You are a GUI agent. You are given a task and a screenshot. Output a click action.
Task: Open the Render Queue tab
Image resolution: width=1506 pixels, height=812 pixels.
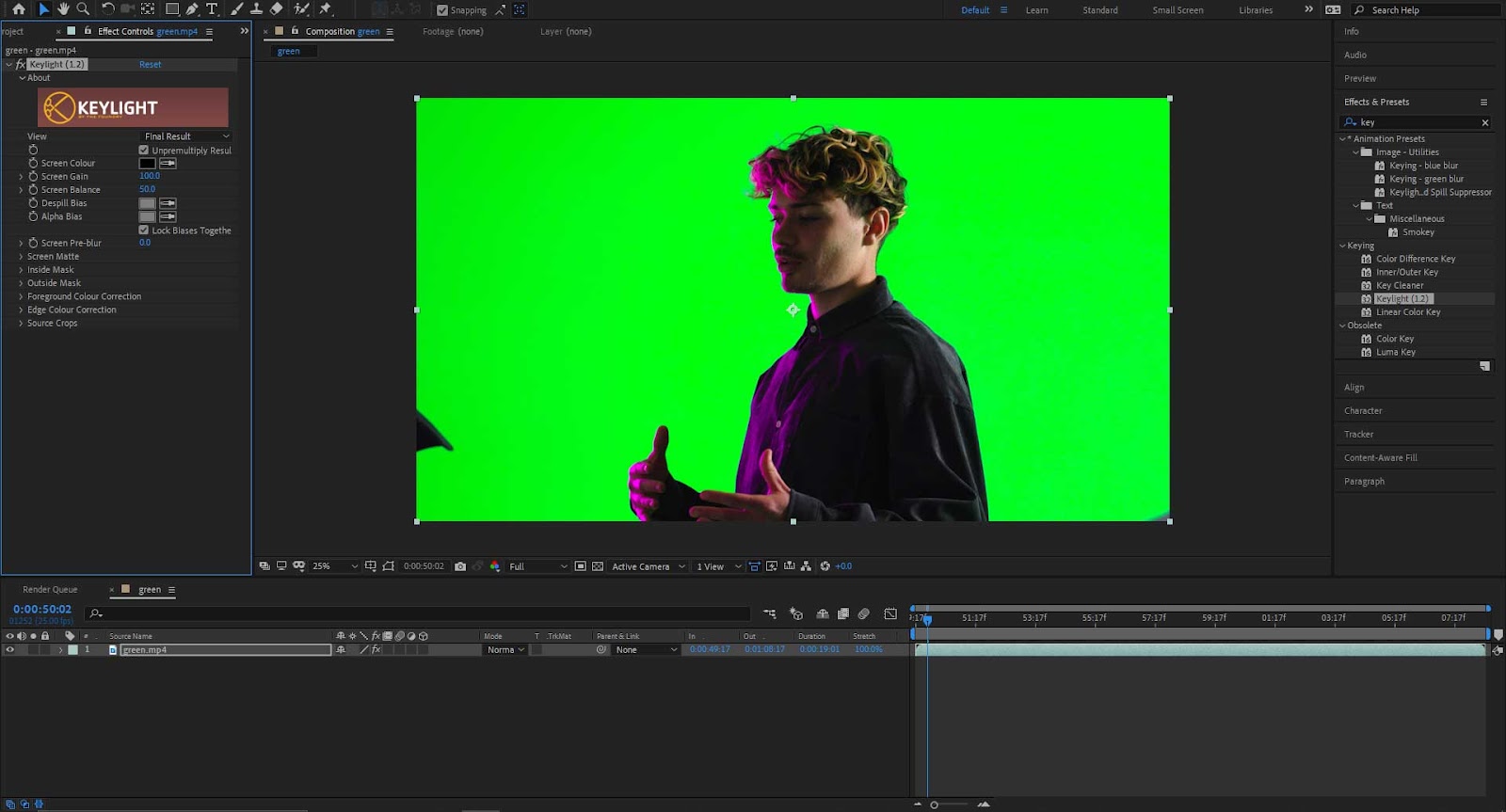click(50, 590)
